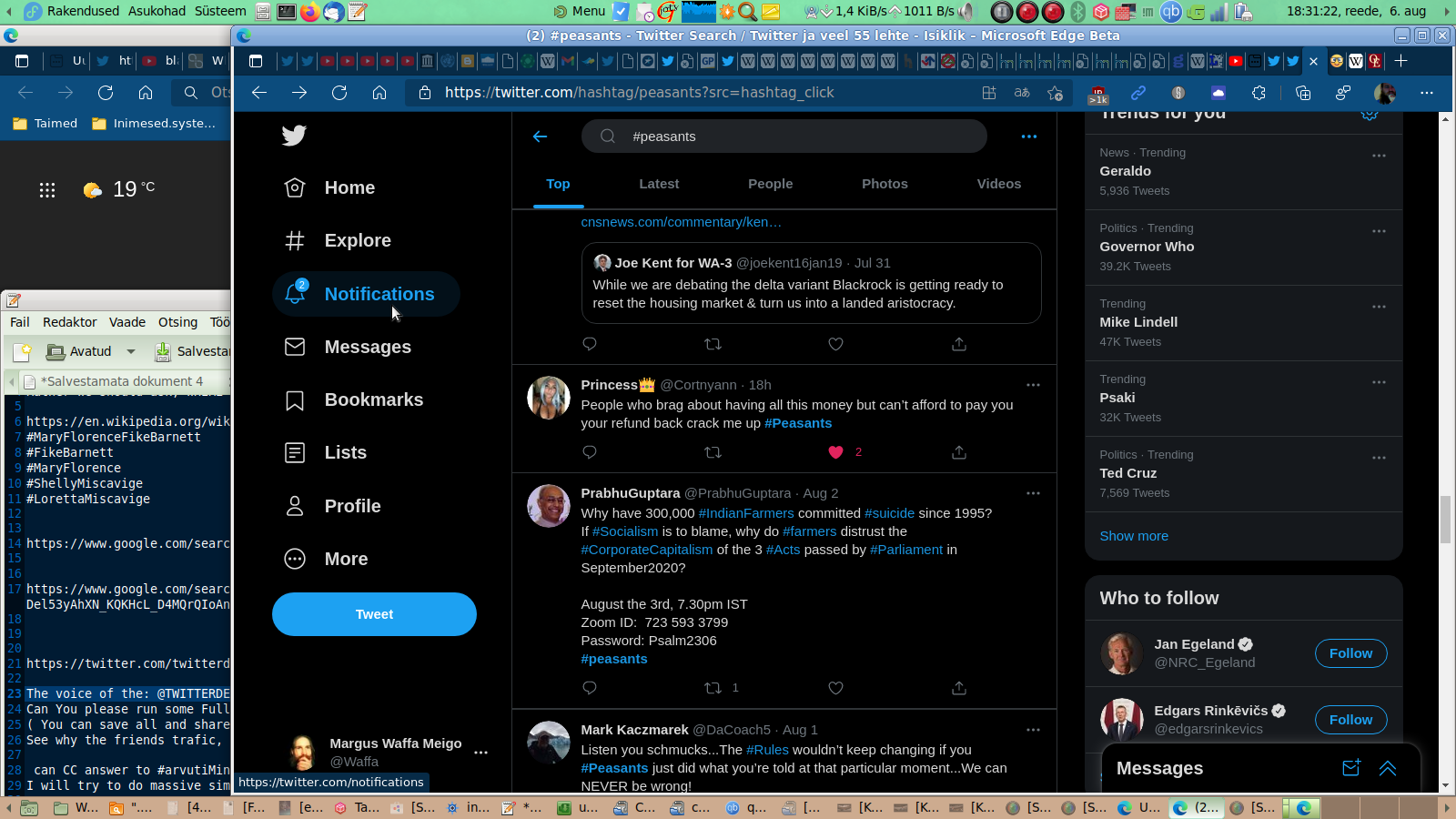Open the Explore page

[338, 240]
